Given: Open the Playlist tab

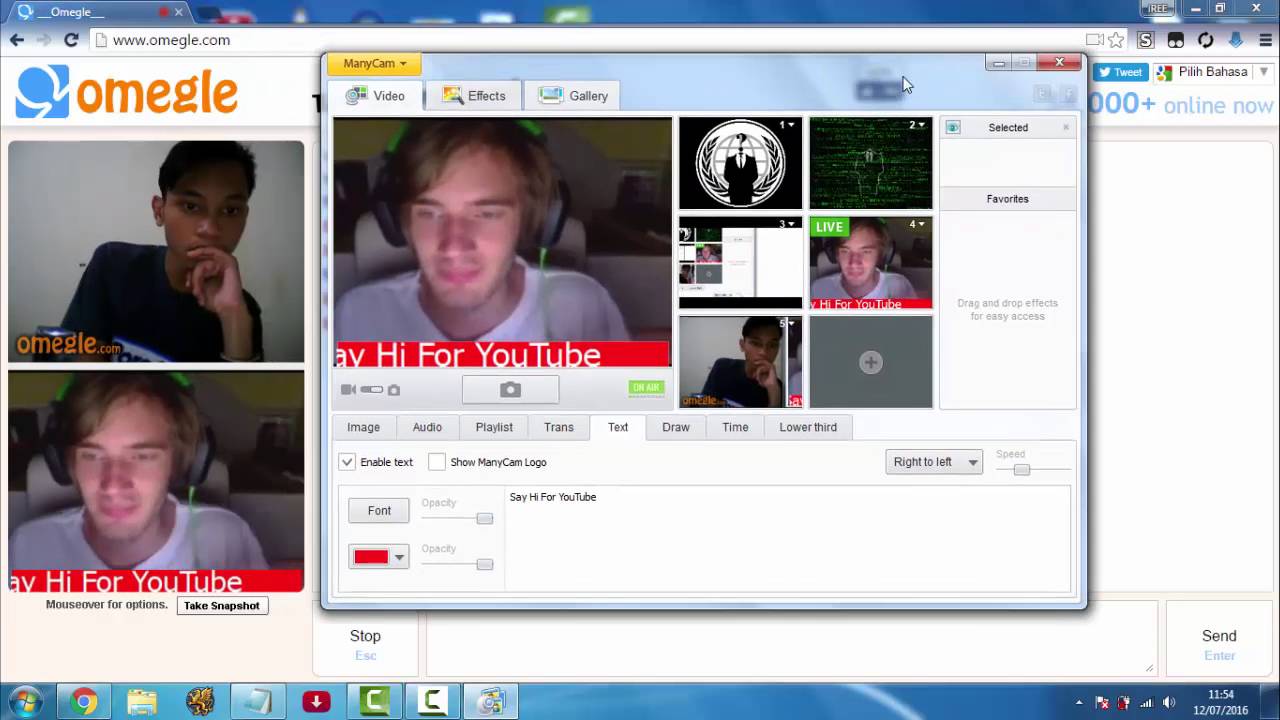Looking at the screenshot, I should click(494, 427).
